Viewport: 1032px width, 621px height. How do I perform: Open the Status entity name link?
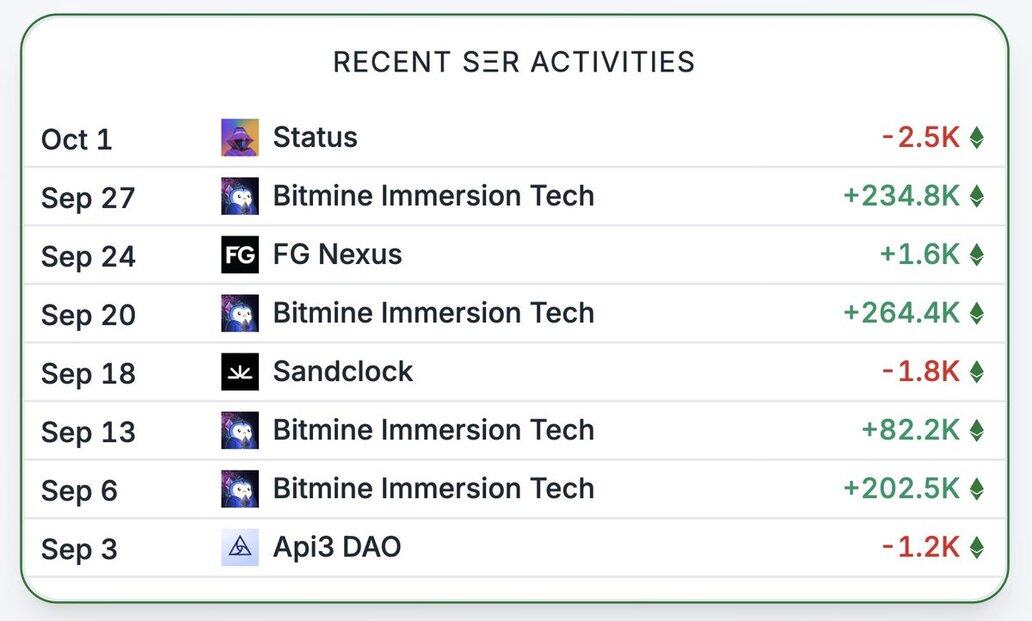[x=315, y=138]
